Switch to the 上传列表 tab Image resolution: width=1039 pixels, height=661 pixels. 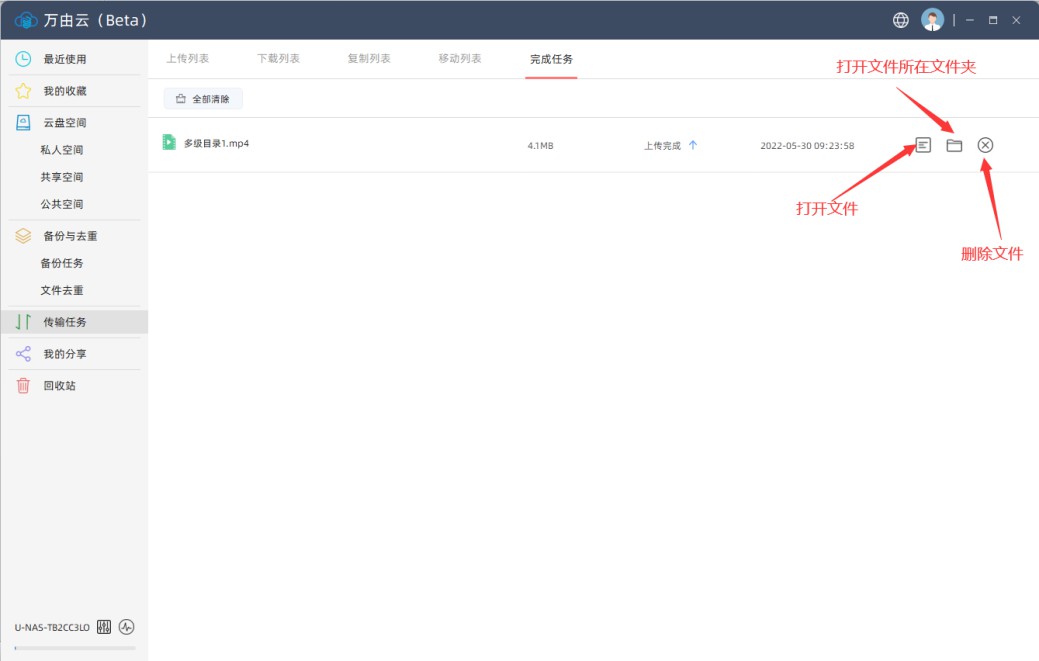point(187,59)
